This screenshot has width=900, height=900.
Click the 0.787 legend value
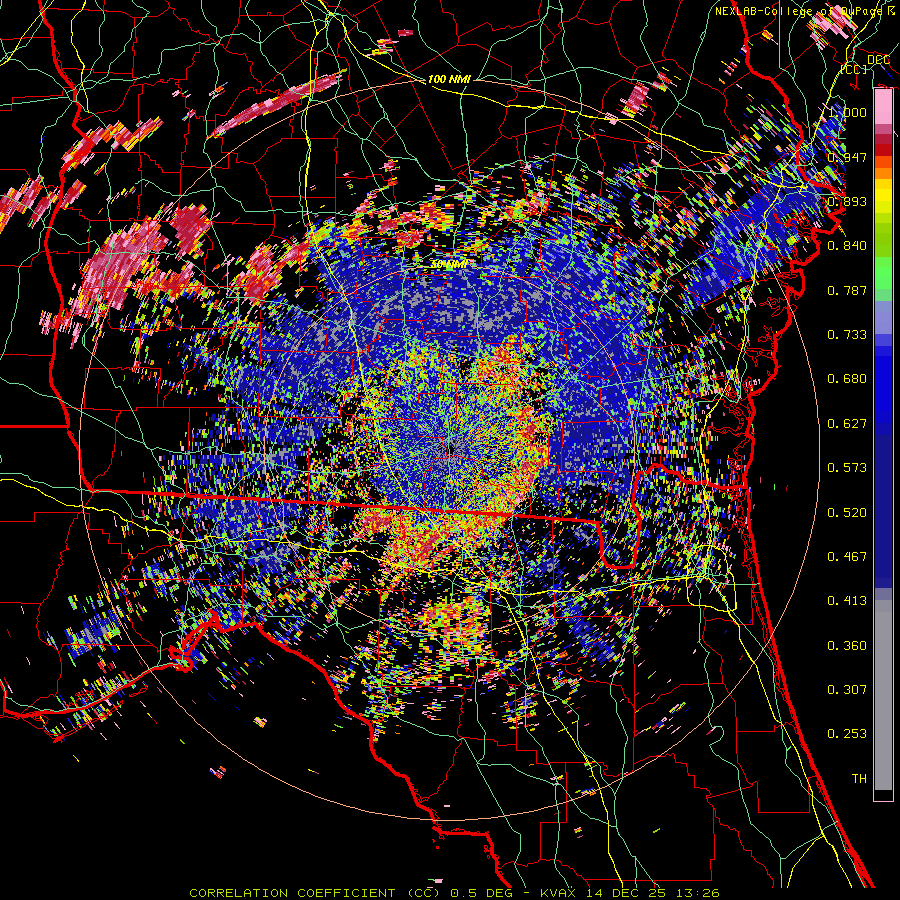tap(847, 290)
